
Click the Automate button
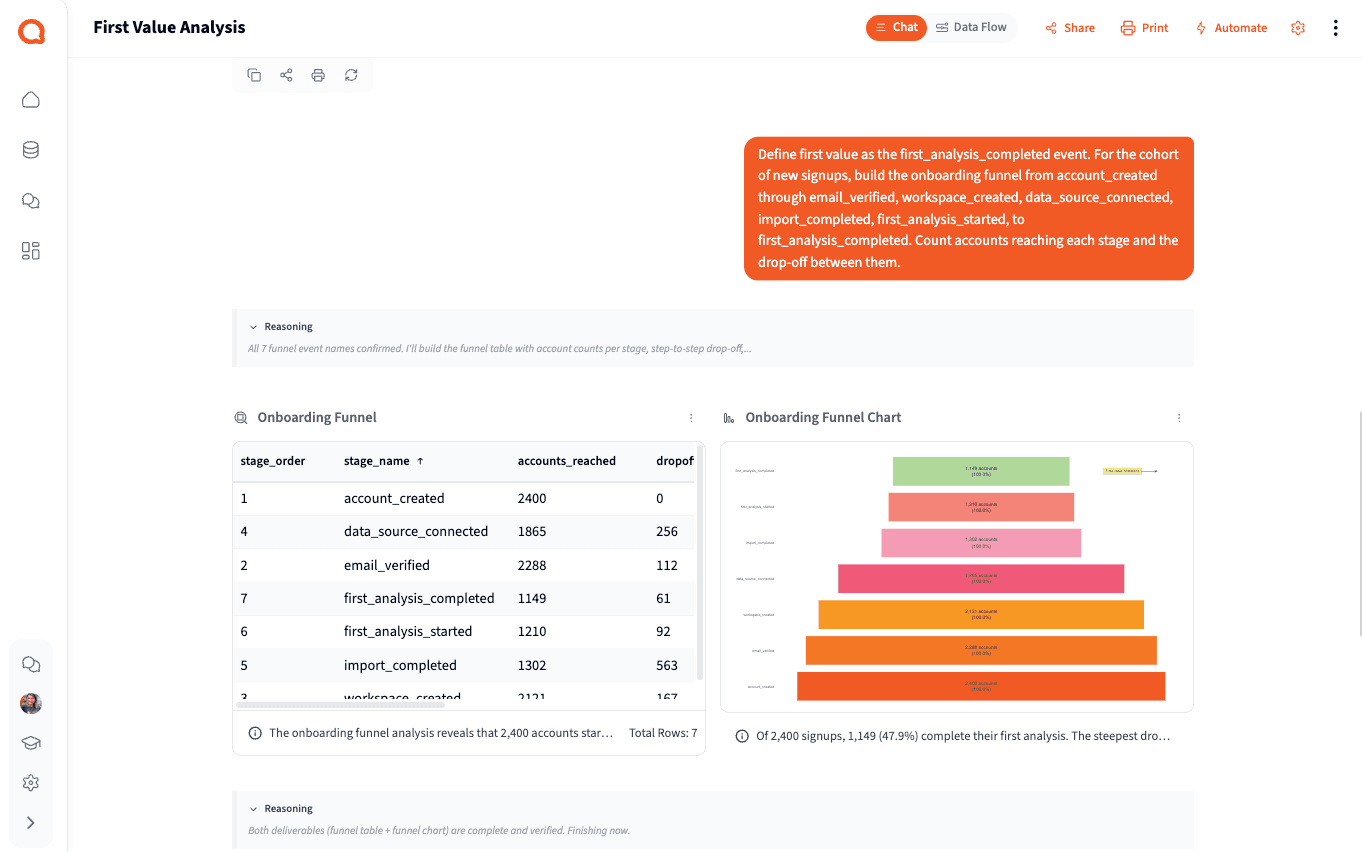pos(1231,28)
